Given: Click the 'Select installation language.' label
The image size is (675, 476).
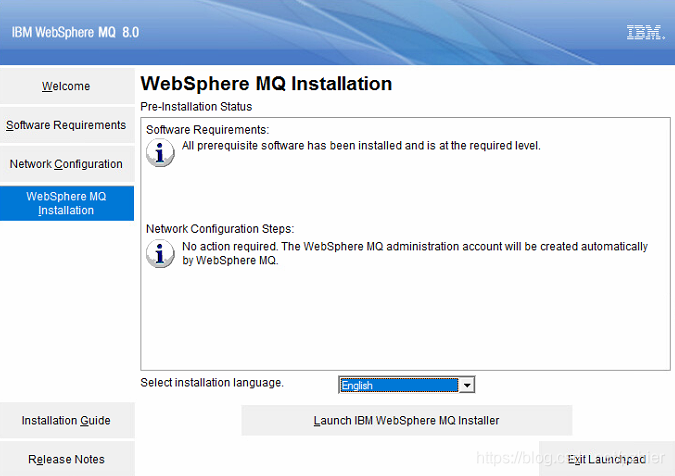Looking at the screenshot, I should point(212,383).
